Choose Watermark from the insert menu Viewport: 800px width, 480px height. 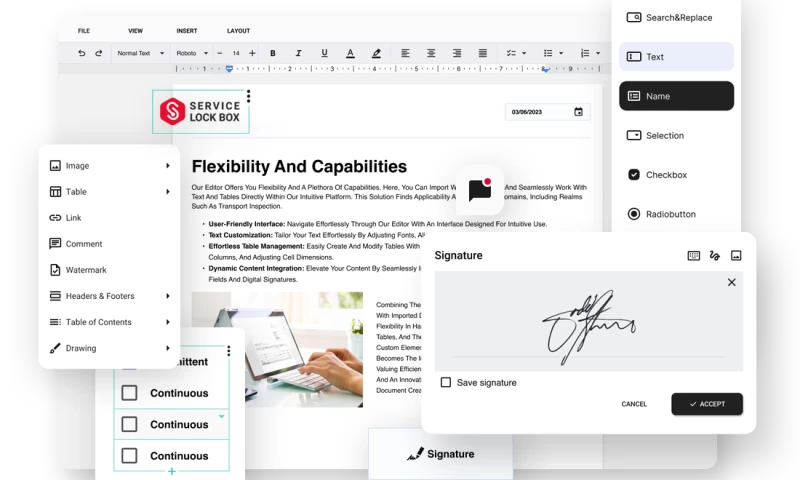coord(86,270)
